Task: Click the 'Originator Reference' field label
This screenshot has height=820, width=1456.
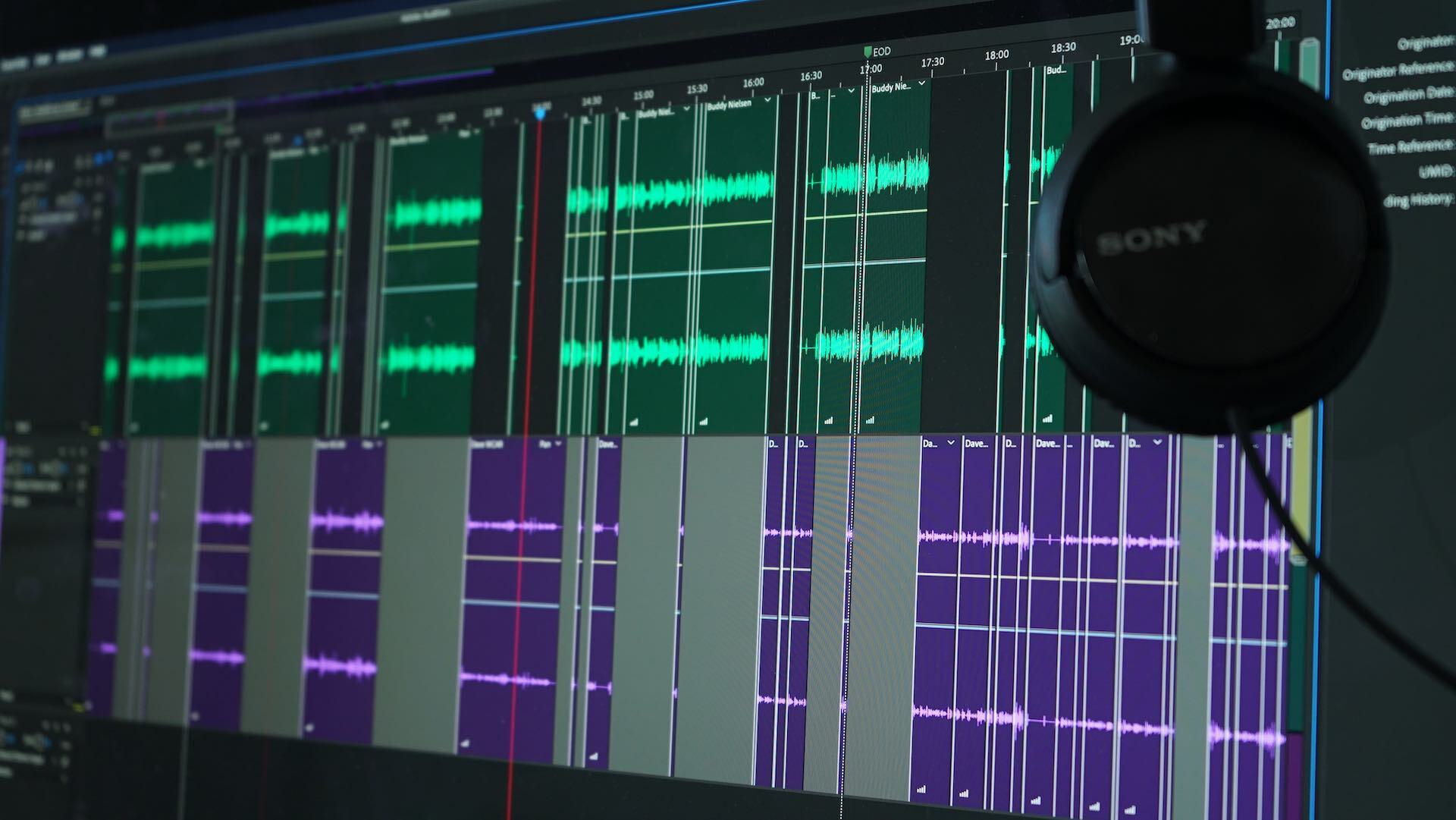Action: tap(1398, 71)
